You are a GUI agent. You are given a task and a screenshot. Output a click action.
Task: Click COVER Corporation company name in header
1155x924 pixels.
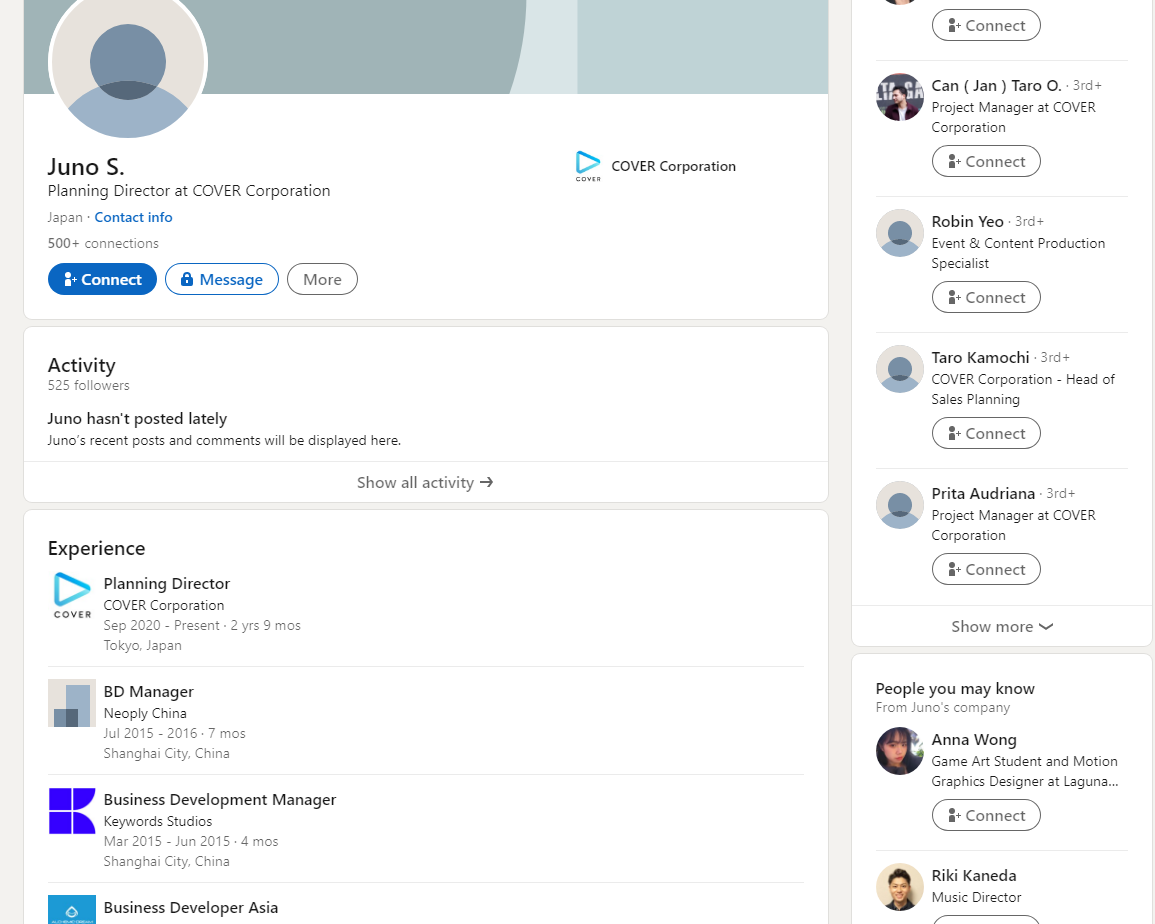click(x=673, y=167)
